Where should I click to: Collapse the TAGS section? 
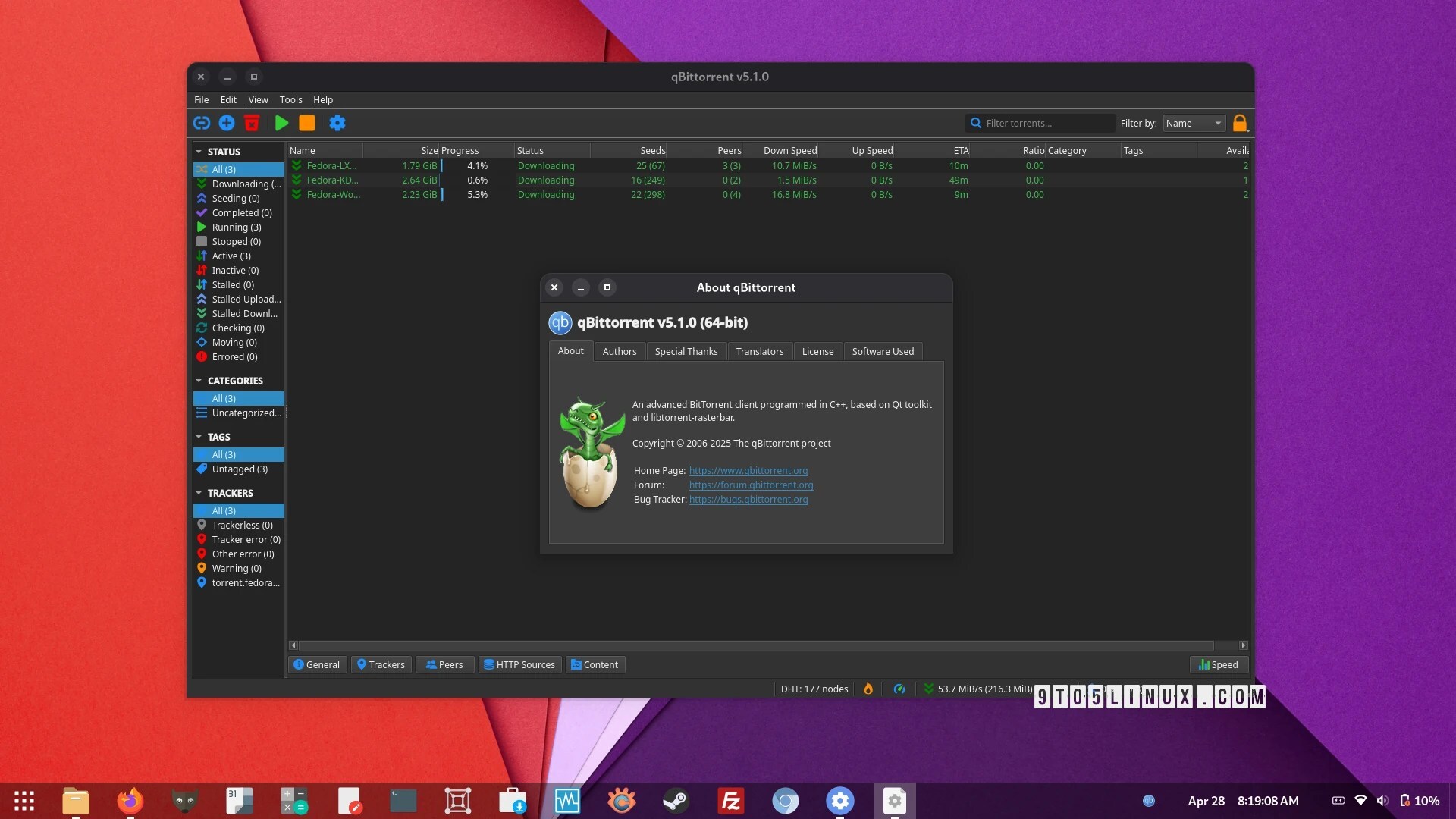coord(199,437)
